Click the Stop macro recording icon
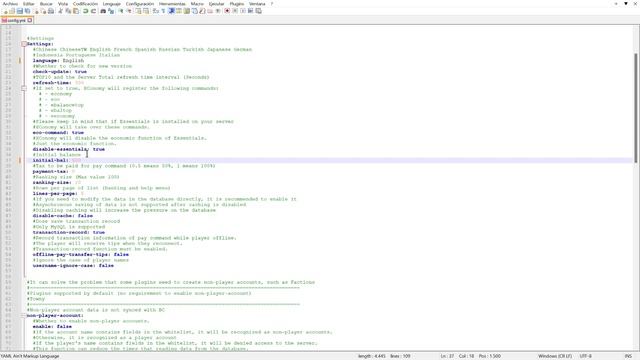 tap(235, 11)
